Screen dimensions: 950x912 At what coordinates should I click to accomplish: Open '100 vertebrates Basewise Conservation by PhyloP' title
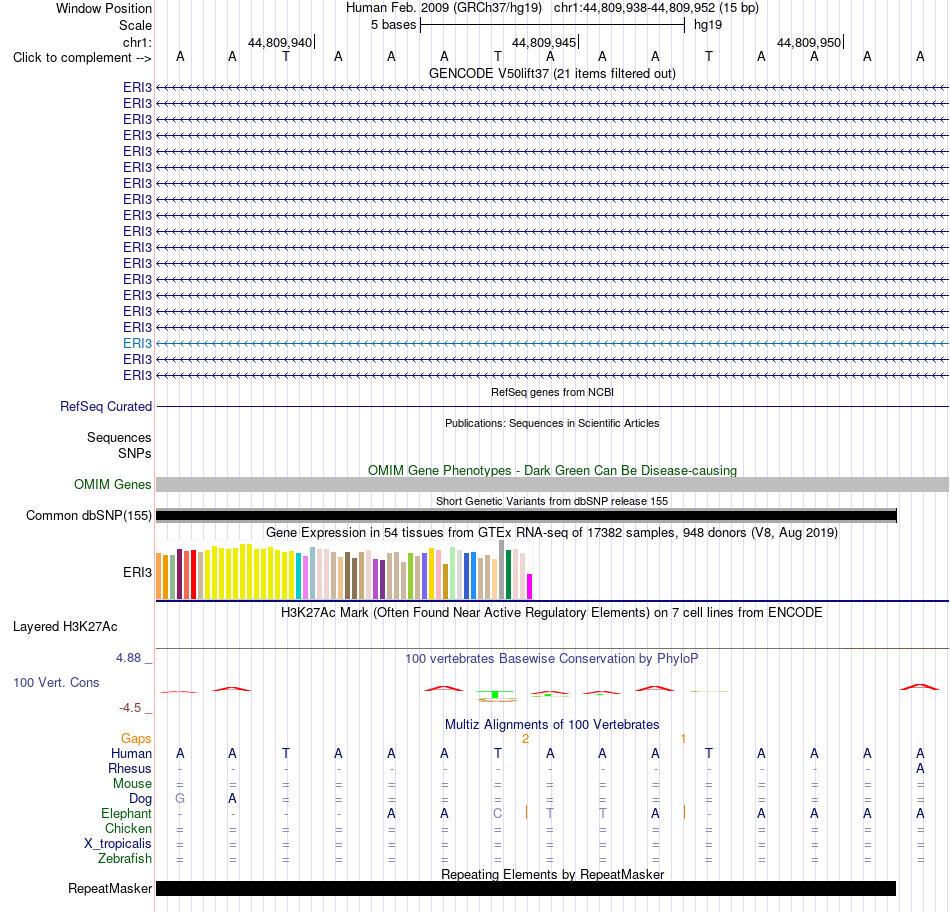tap(552, 659)
